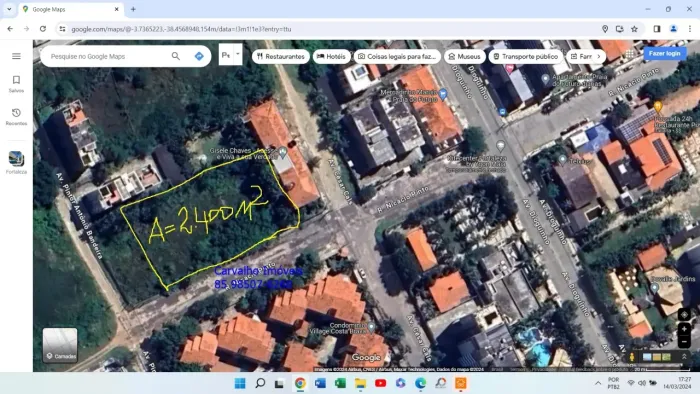Image resolution: width=700 pixels, height=394 pixels.
Task: Select the Transporte público chip
Action: (x=525, y=57)
